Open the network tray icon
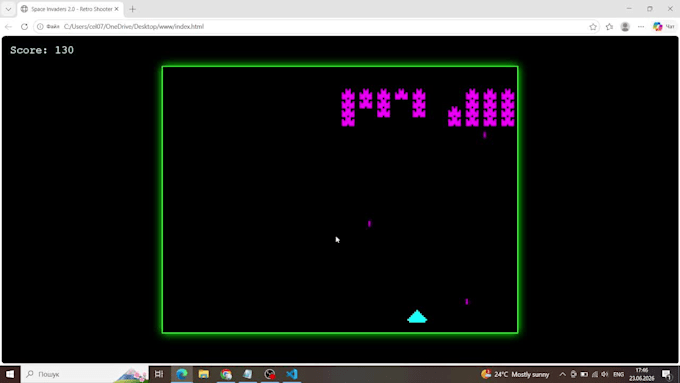The height and width of the screenshot is (383, 680). (595, 374)
